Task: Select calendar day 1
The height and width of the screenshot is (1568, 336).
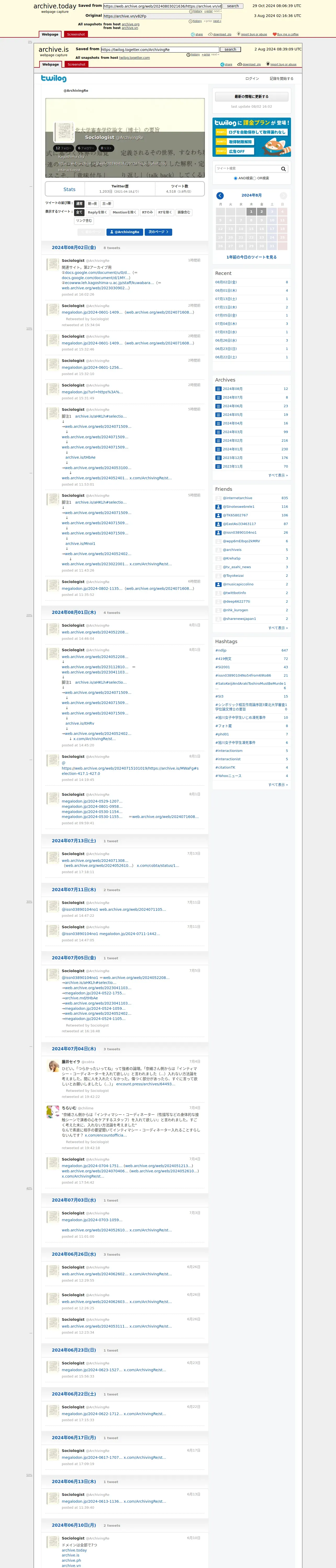Action: 251,212
